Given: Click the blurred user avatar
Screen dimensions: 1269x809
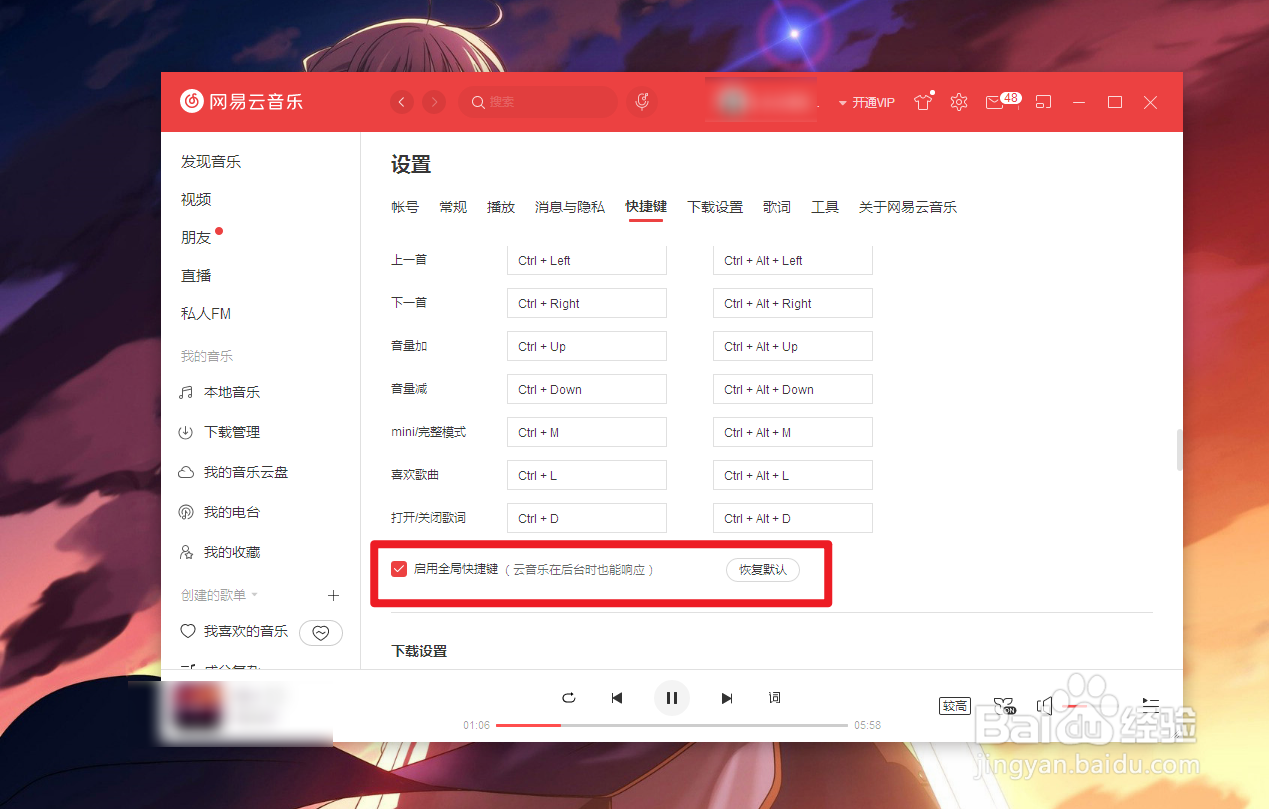Looking at the screenshot, I should [734, 101].
